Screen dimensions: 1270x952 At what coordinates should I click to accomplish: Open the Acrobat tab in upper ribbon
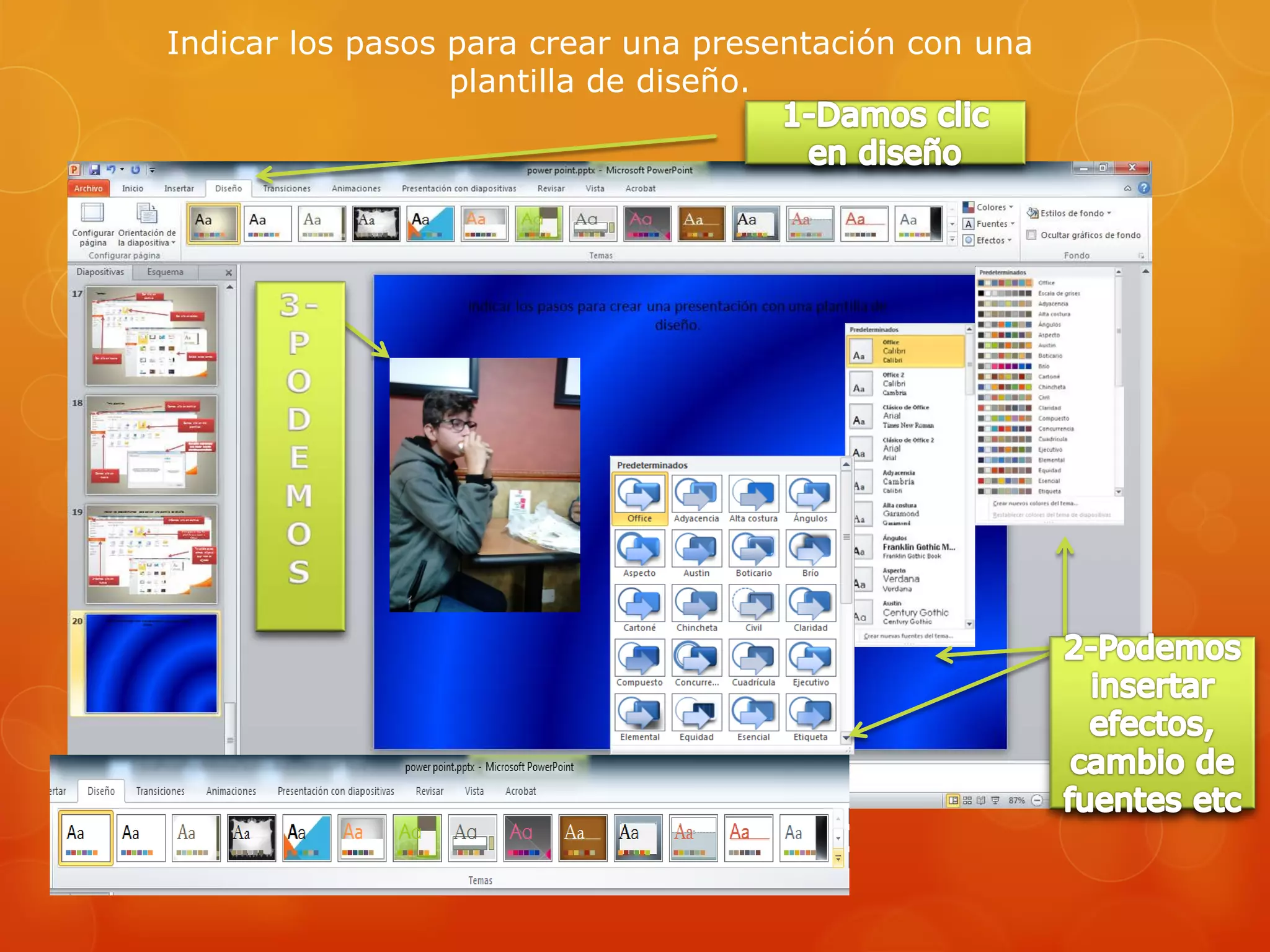pos(640,188)
